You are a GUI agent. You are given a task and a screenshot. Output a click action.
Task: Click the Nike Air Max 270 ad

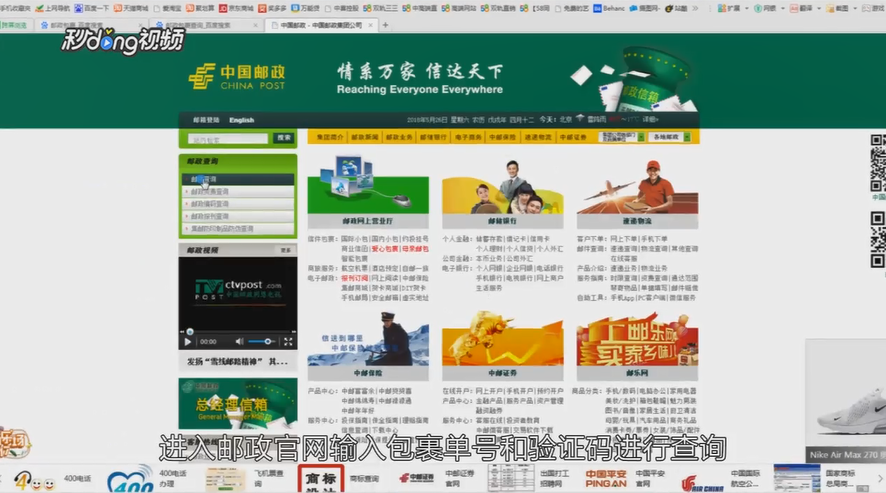(x=846, y=401)
